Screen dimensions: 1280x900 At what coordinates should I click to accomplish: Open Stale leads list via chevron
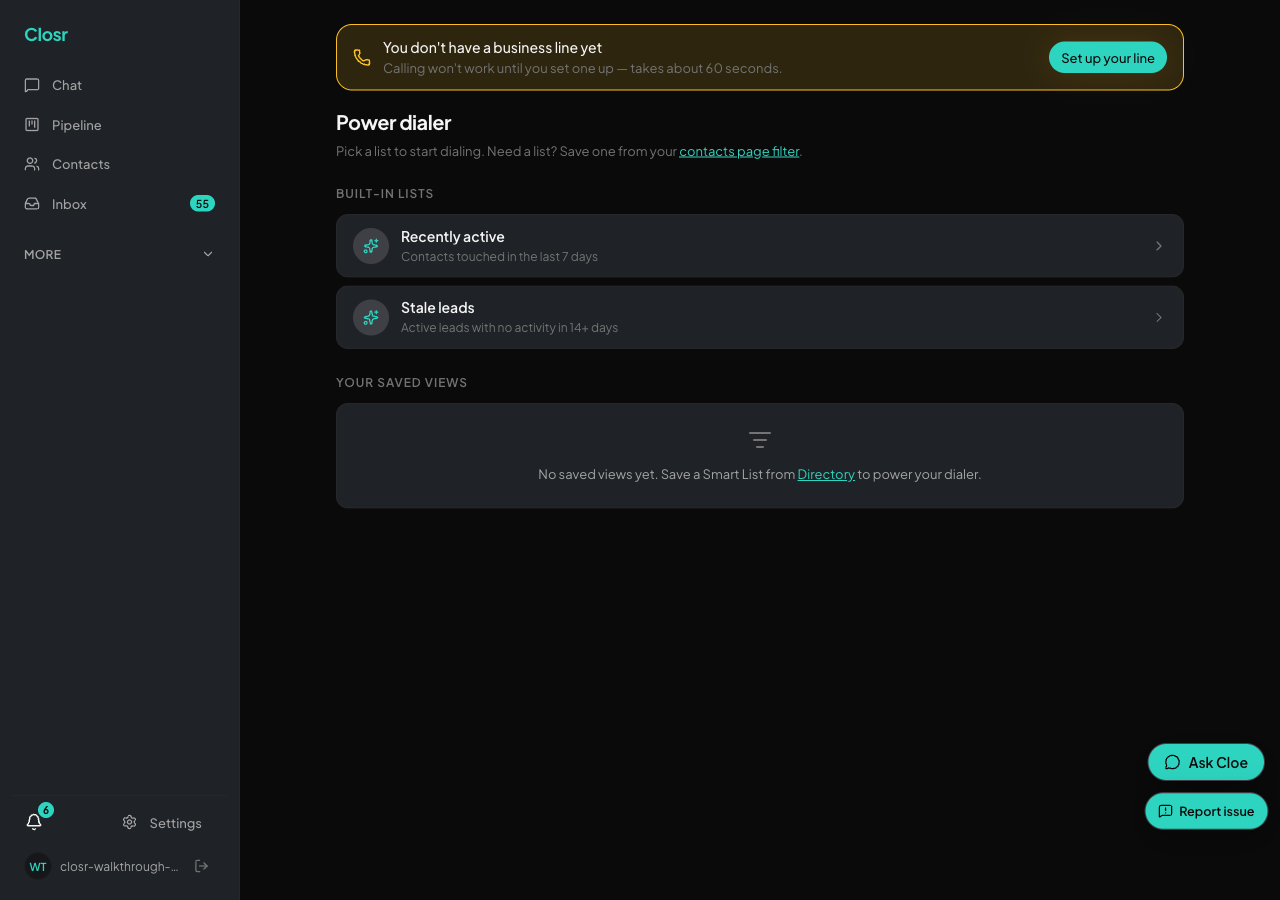click(x=1159, y=317)
